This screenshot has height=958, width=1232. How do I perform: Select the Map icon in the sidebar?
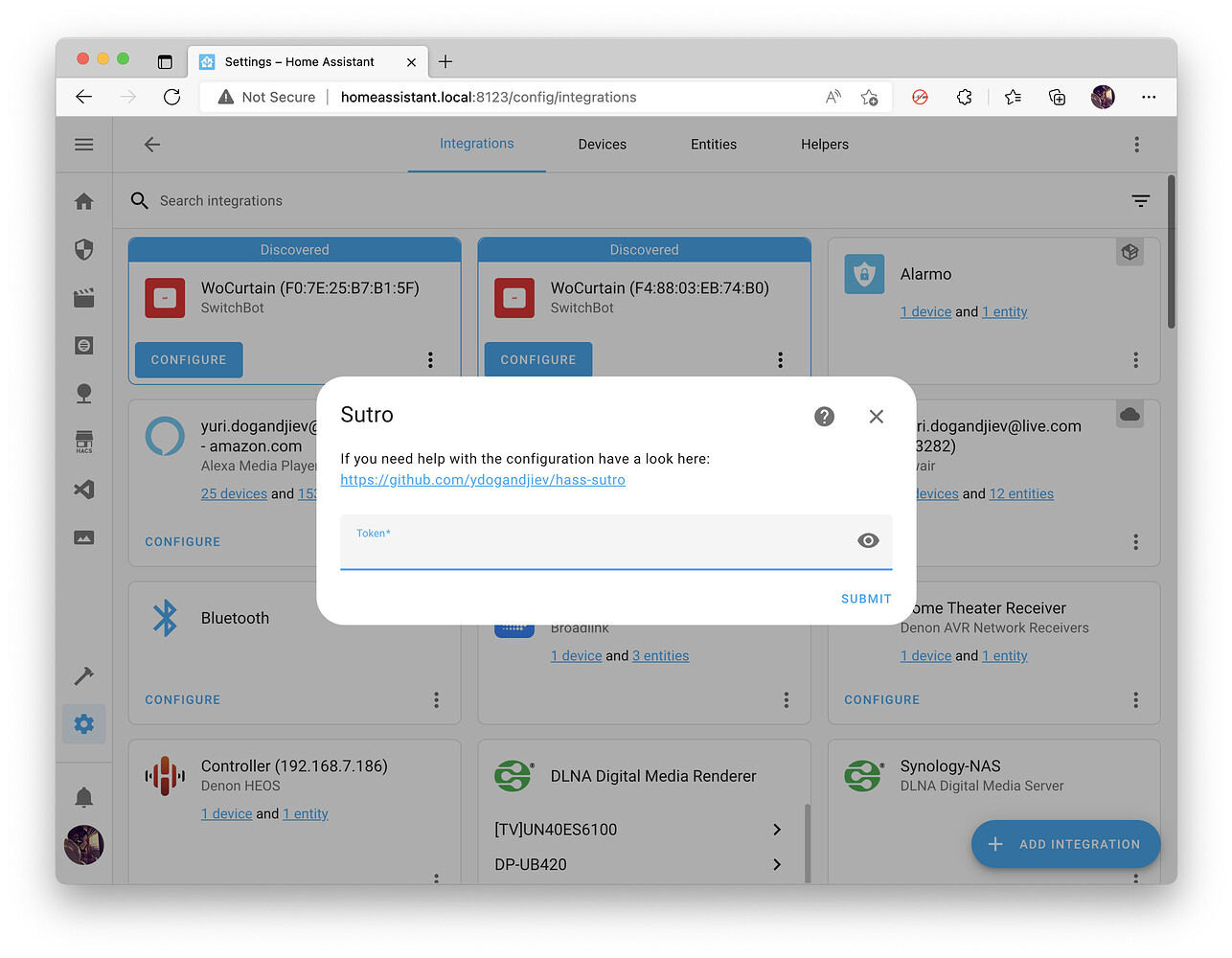tap(83, 393)
